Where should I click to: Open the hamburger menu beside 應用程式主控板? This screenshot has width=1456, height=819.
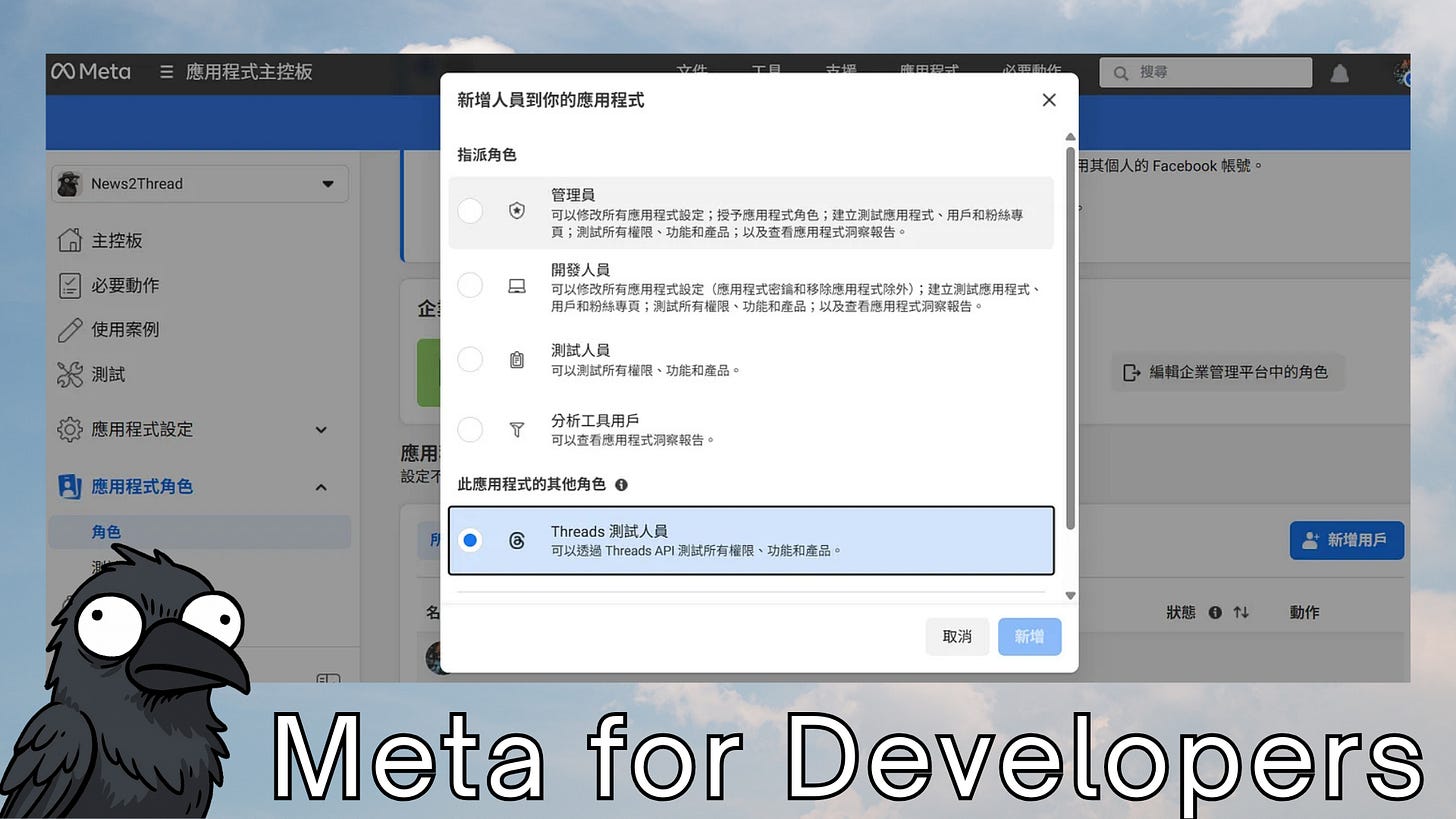point(167,72)
